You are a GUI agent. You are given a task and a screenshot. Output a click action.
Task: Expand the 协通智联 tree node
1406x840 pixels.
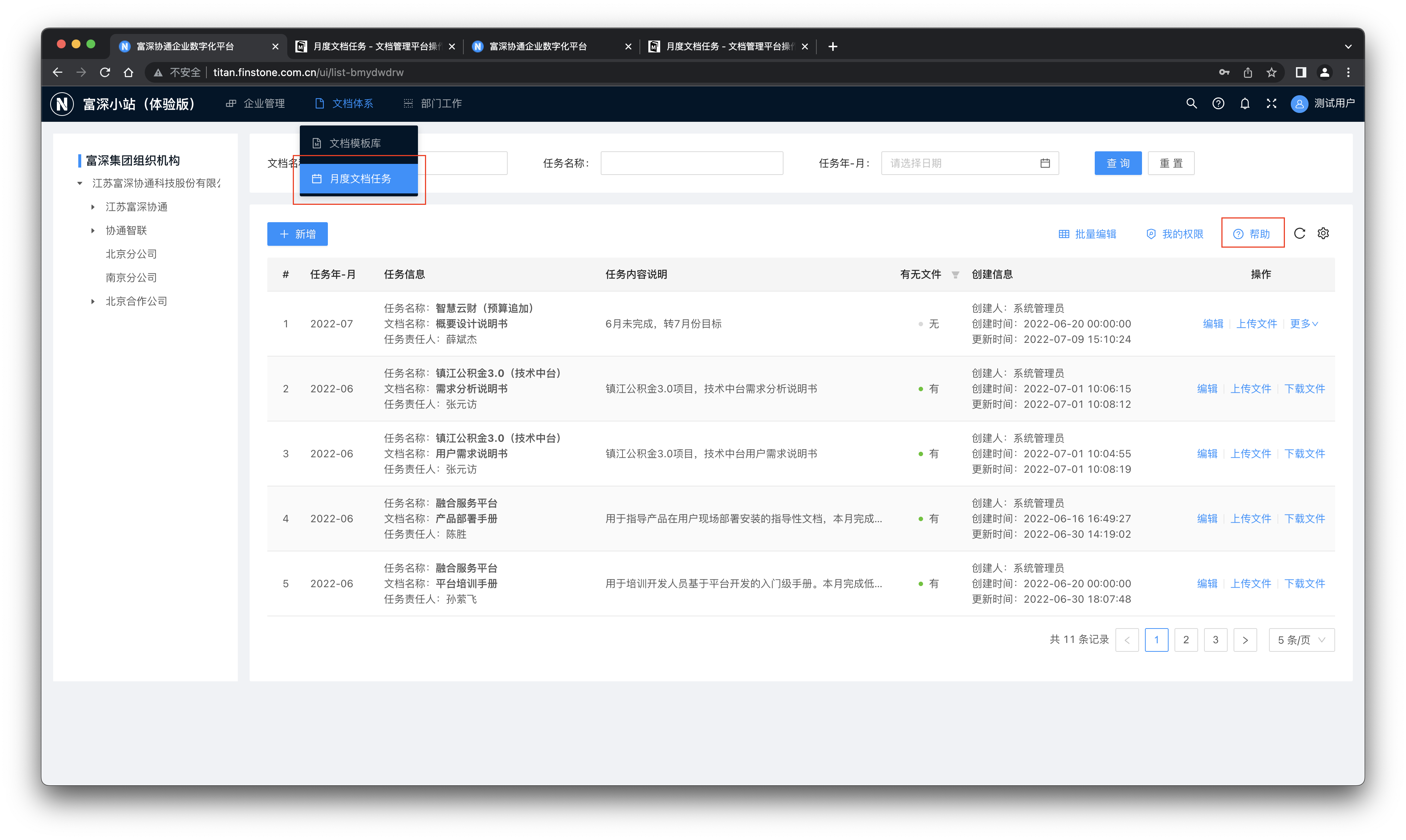pyautogui.click(x=93, y=230)
